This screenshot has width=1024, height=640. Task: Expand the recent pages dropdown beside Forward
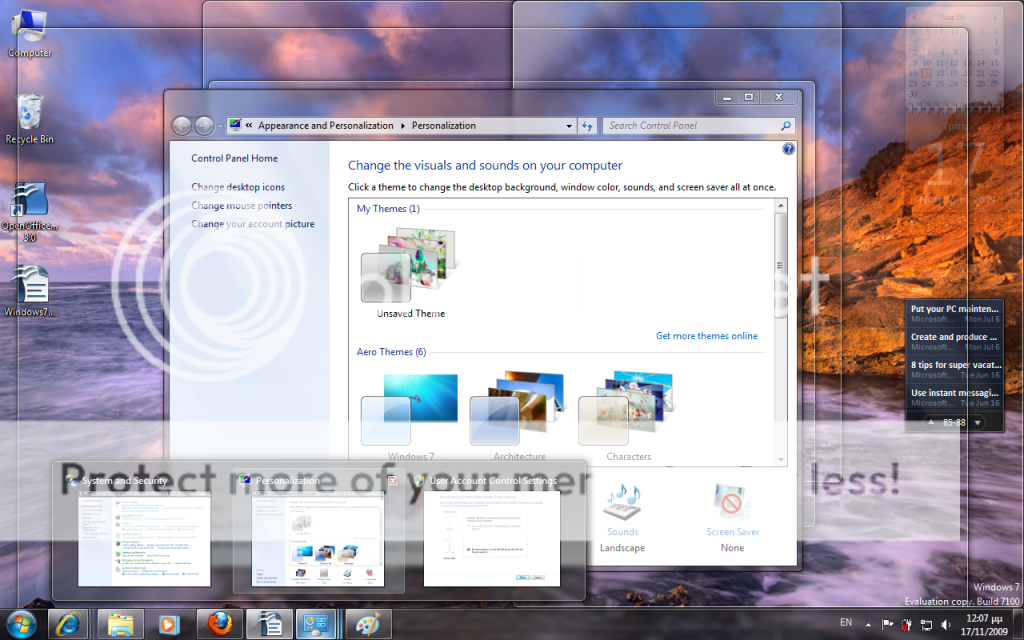[220, 126]
